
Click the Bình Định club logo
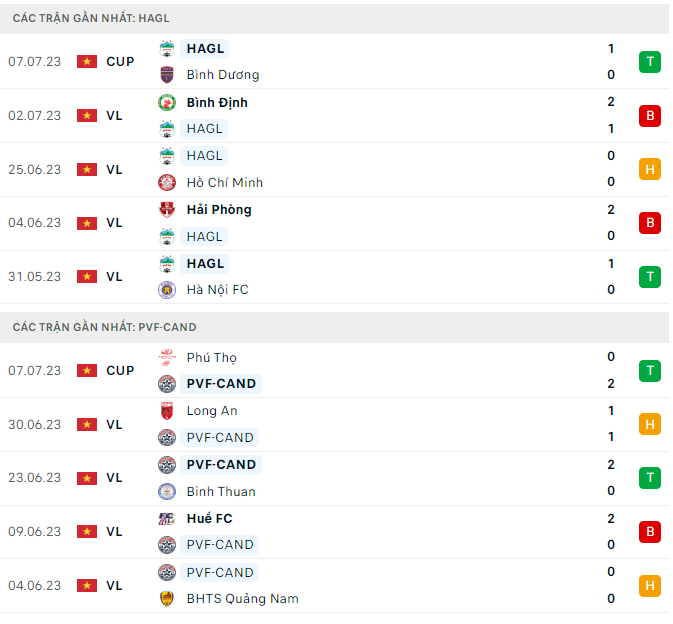[167, 102]
